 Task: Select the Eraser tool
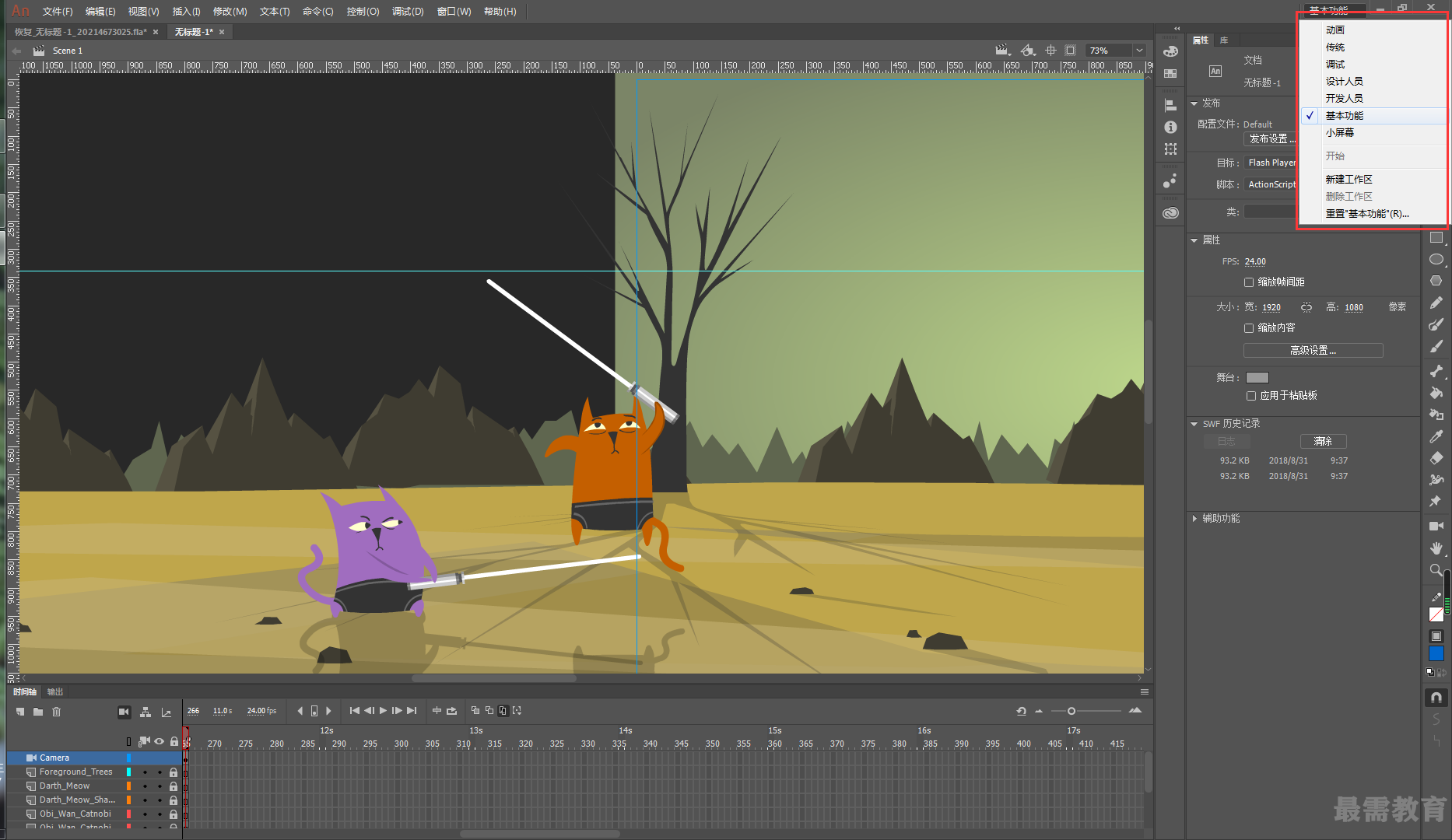[x=1436, y=458]
